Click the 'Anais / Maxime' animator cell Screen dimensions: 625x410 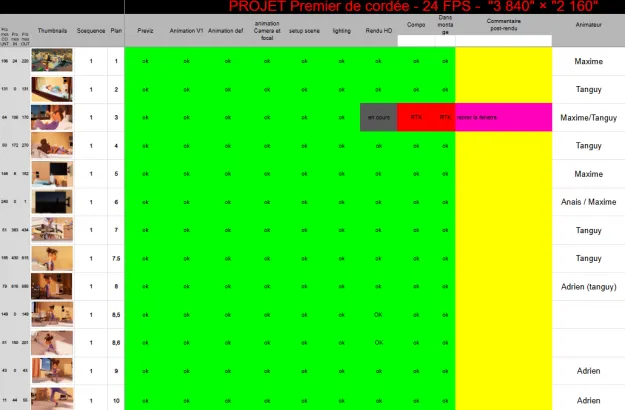pos(588,201)
